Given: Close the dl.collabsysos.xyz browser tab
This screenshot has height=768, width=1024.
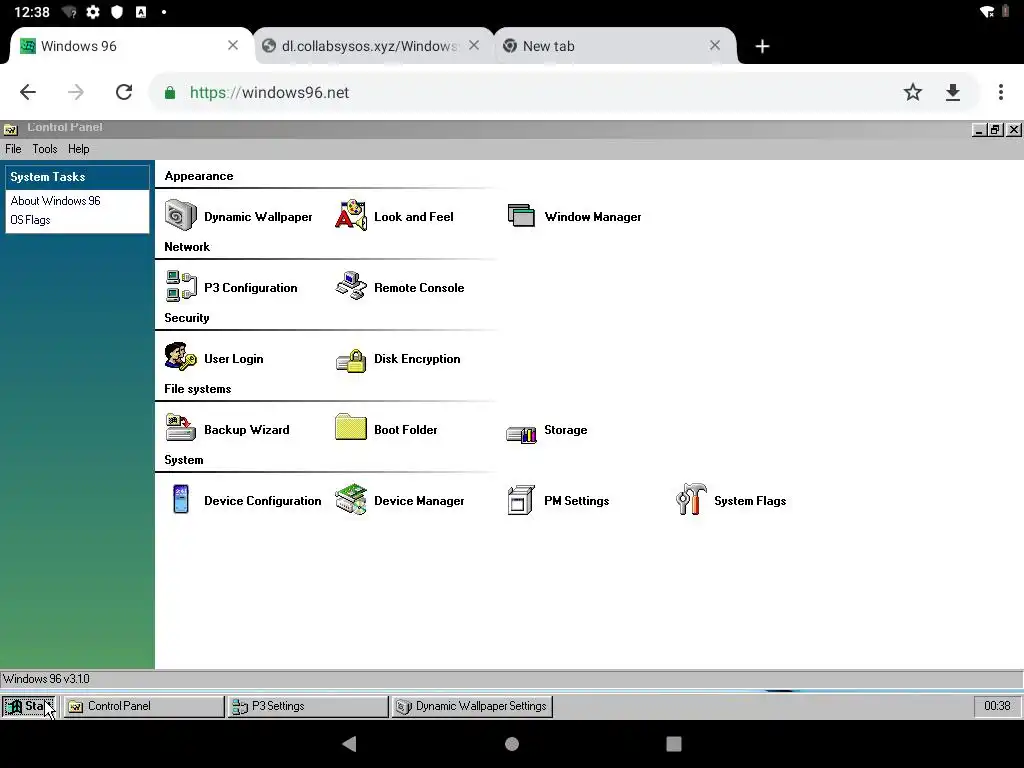Looking at the screenshot, I should tap(474, 45).
